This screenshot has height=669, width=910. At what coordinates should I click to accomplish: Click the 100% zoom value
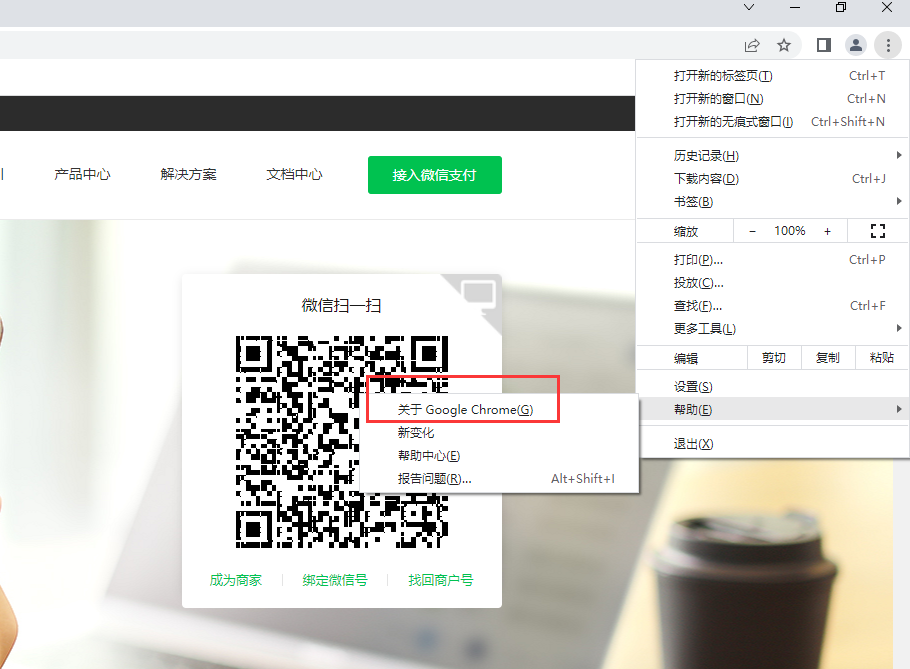click(x=790, y=231)
